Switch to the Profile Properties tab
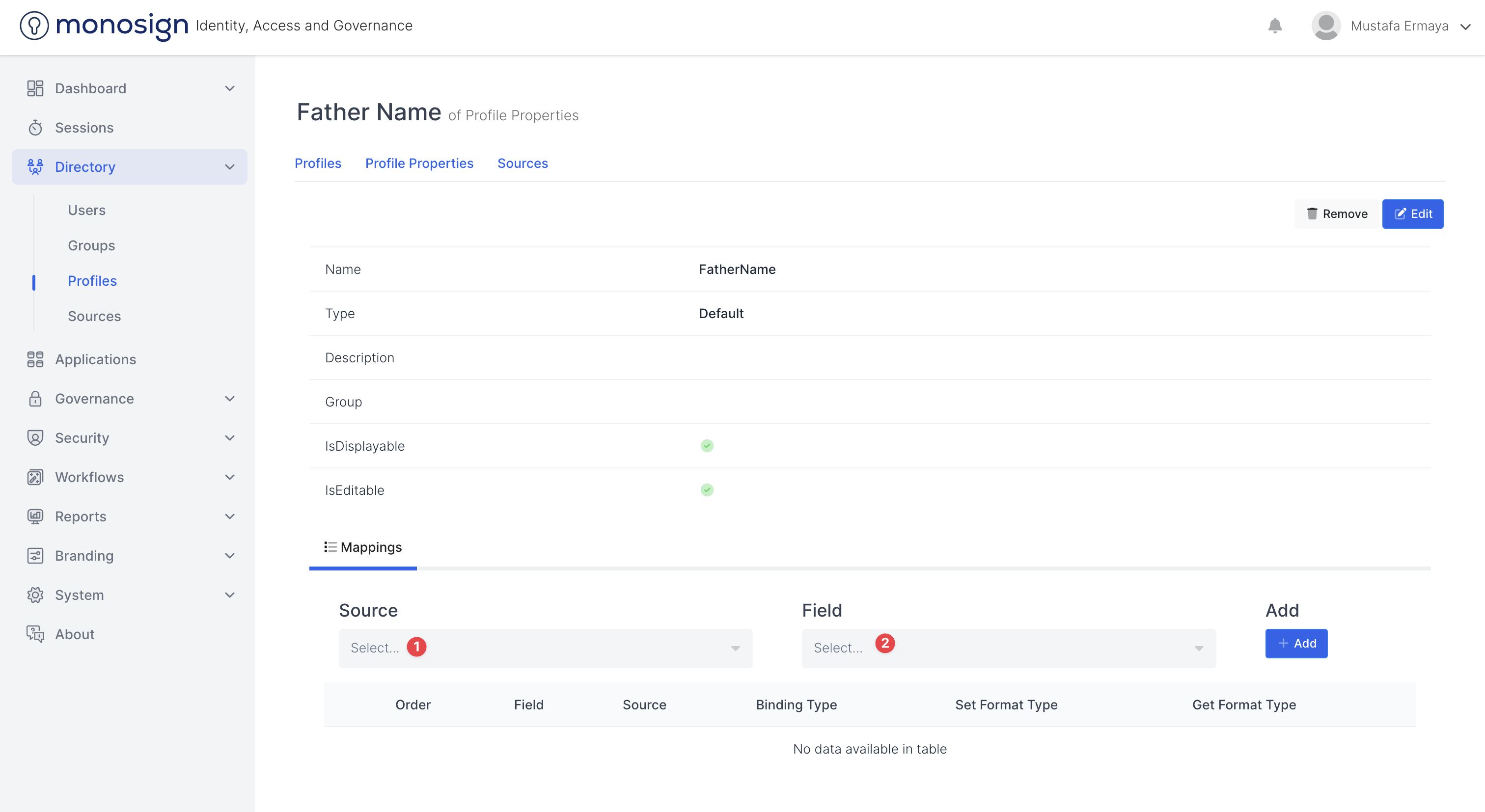Screen dimensions: 1485x812 tap(419, 163)
